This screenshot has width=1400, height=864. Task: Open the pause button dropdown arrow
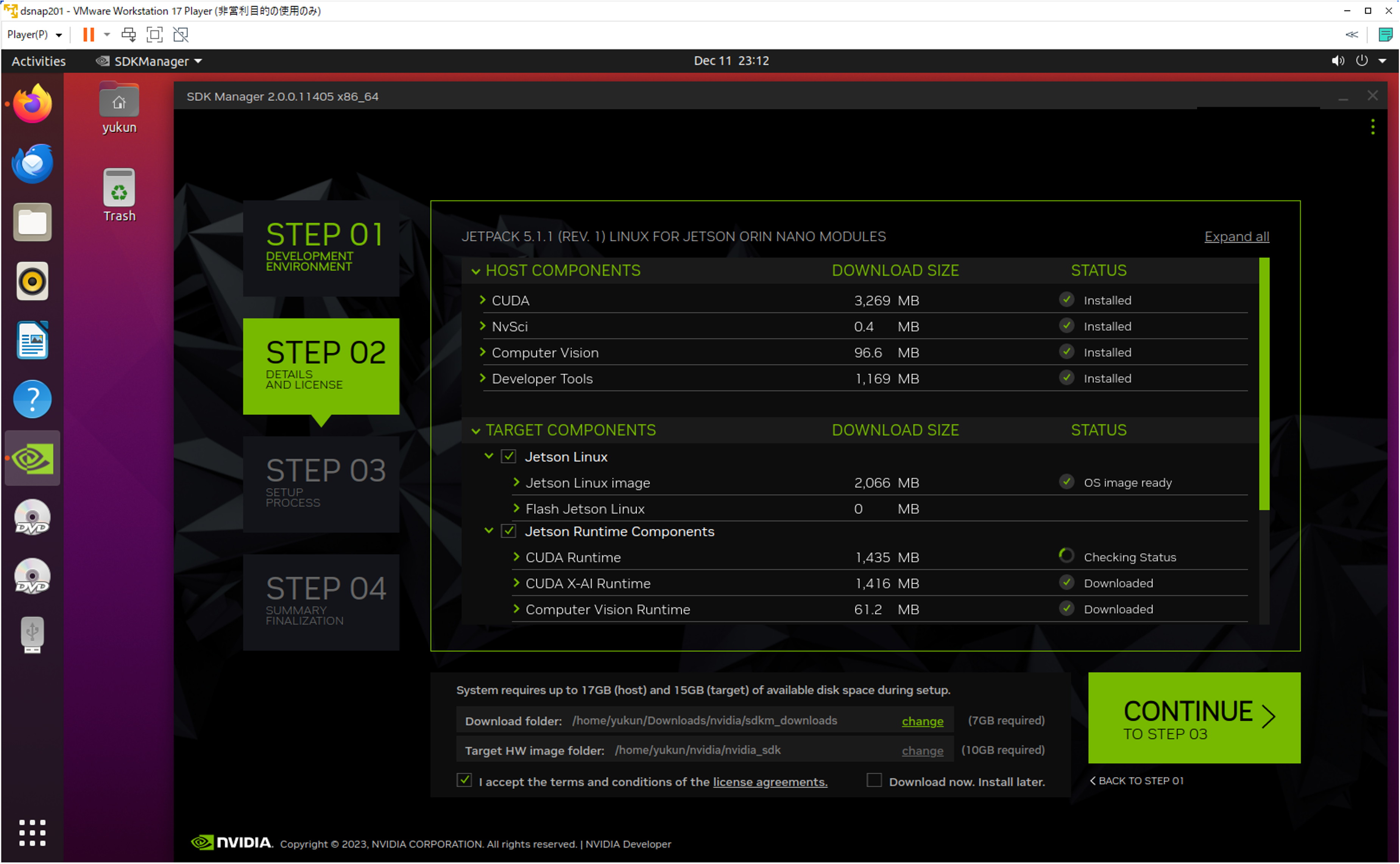coord(107,35)
